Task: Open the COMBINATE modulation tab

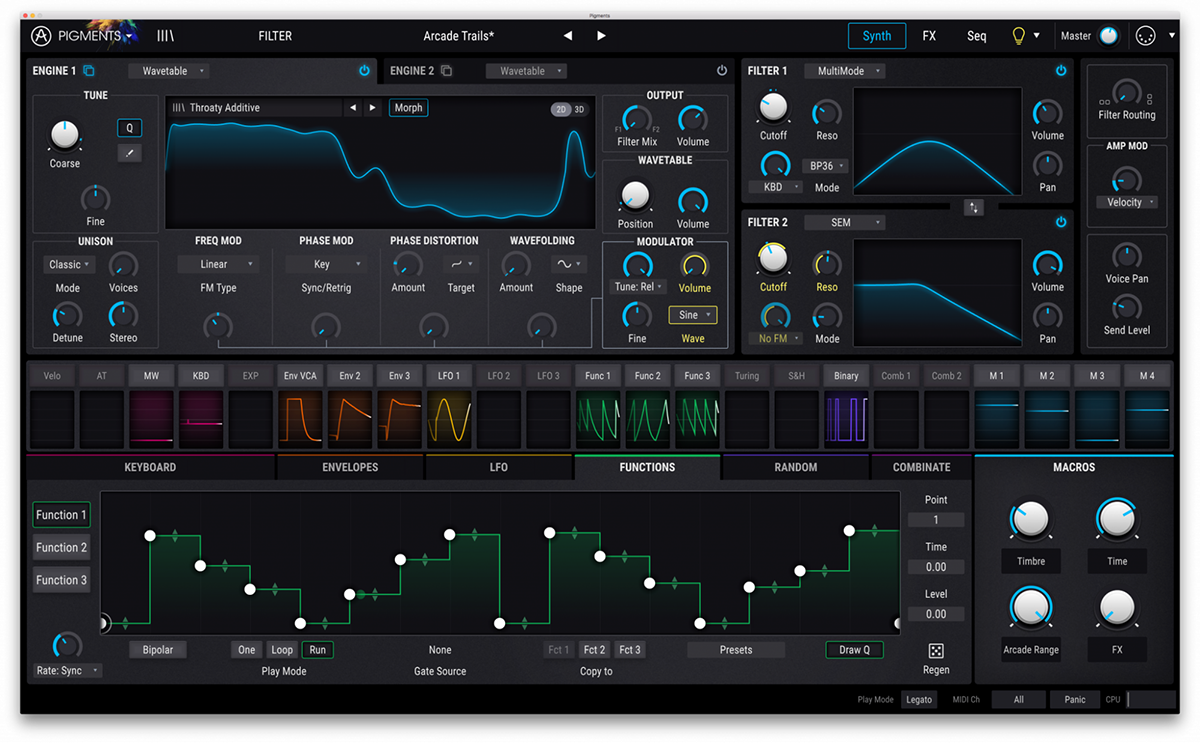Action: coord(921,467)
